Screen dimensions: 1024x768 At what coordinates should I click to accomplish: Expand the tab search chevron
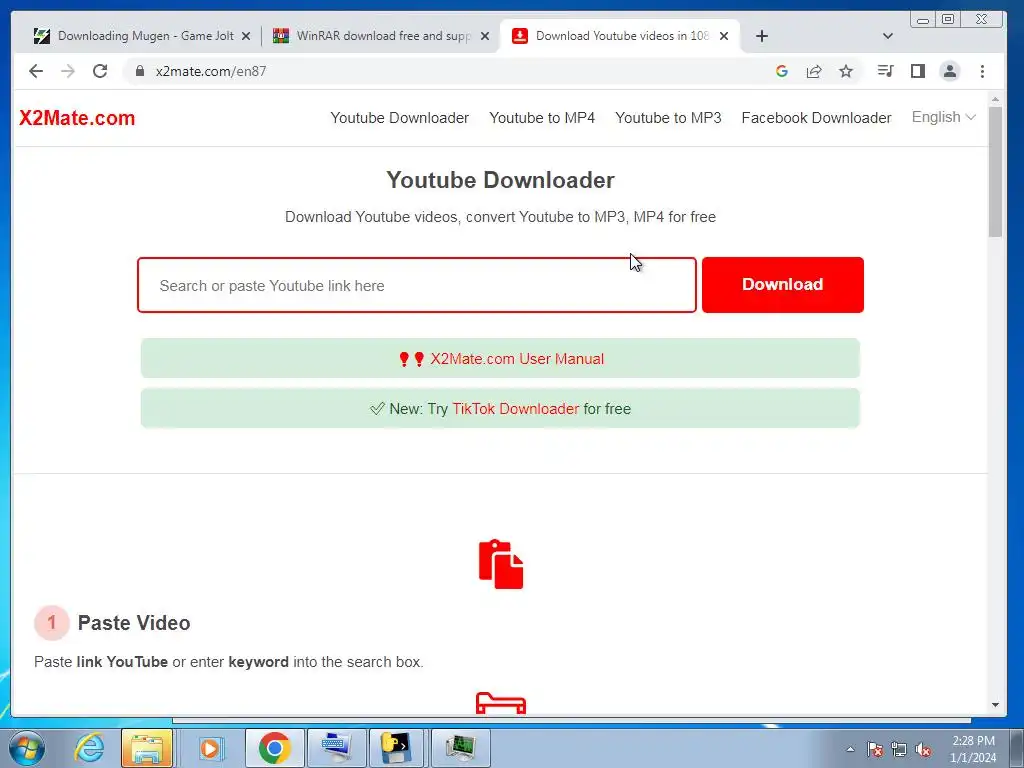[888, 36]
